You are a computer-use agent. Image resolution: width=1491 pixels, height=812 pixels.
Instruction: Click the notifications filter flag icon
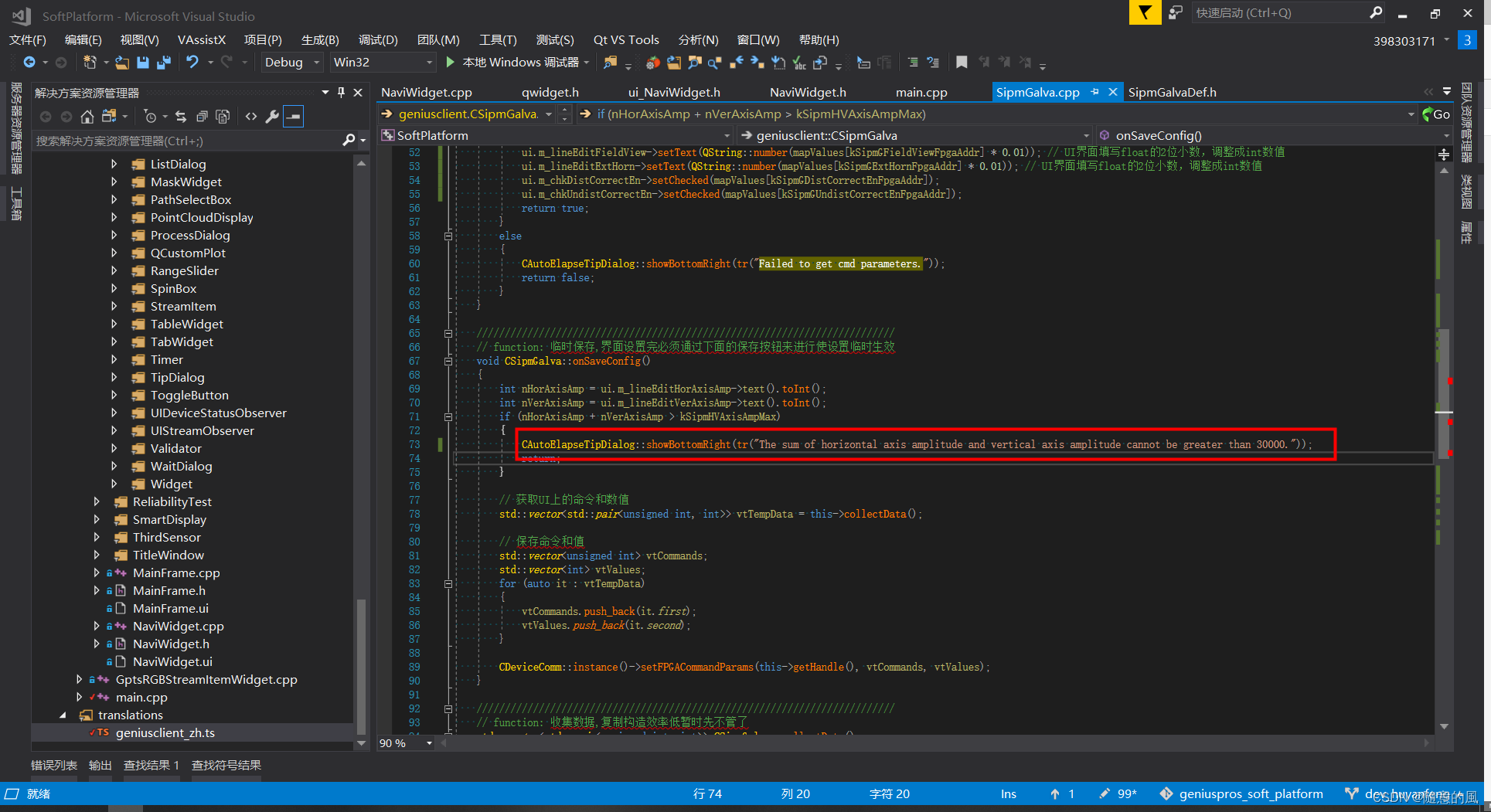coord(1145,12)
